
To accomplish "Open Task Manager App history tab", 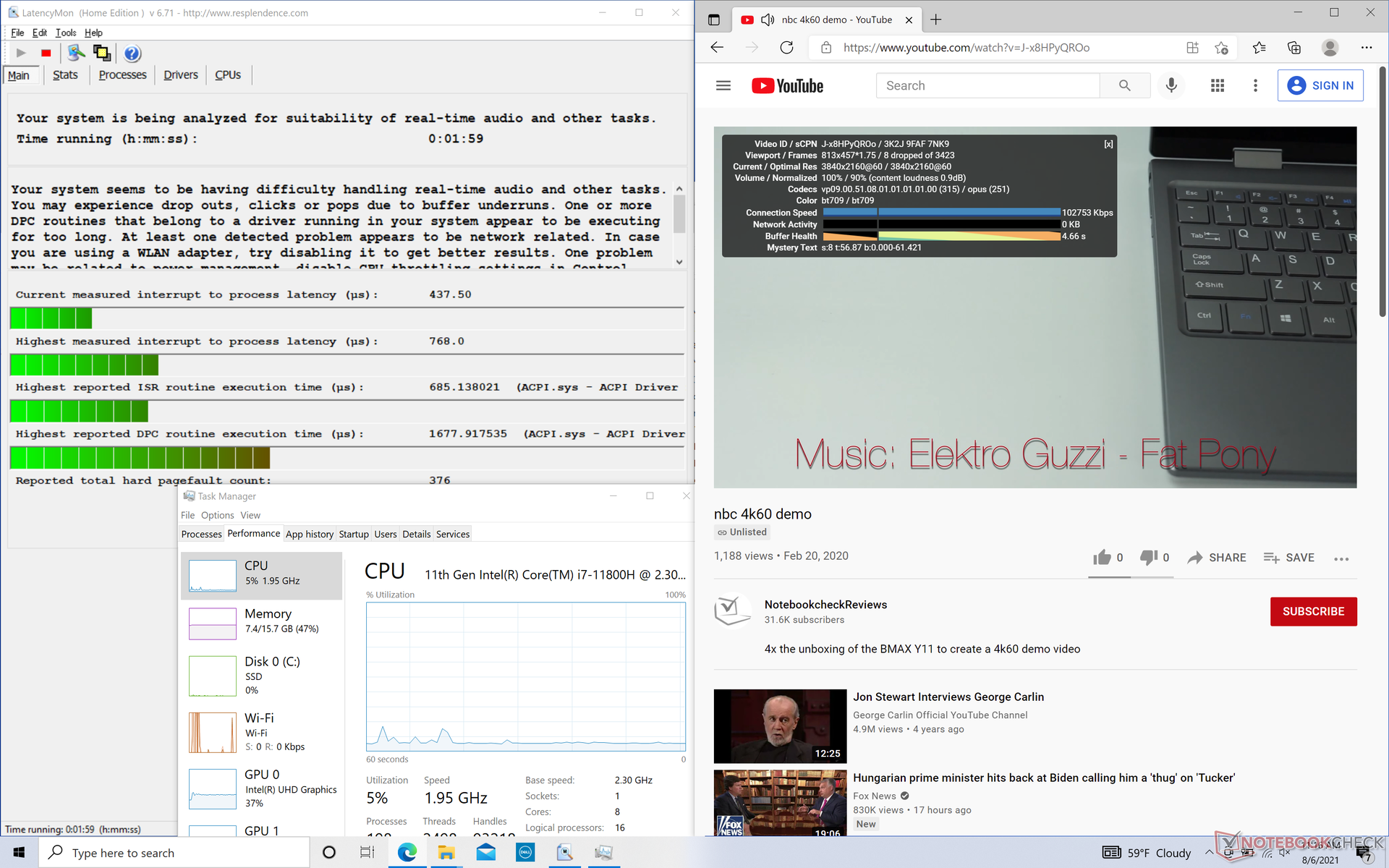I will (309, 534).
